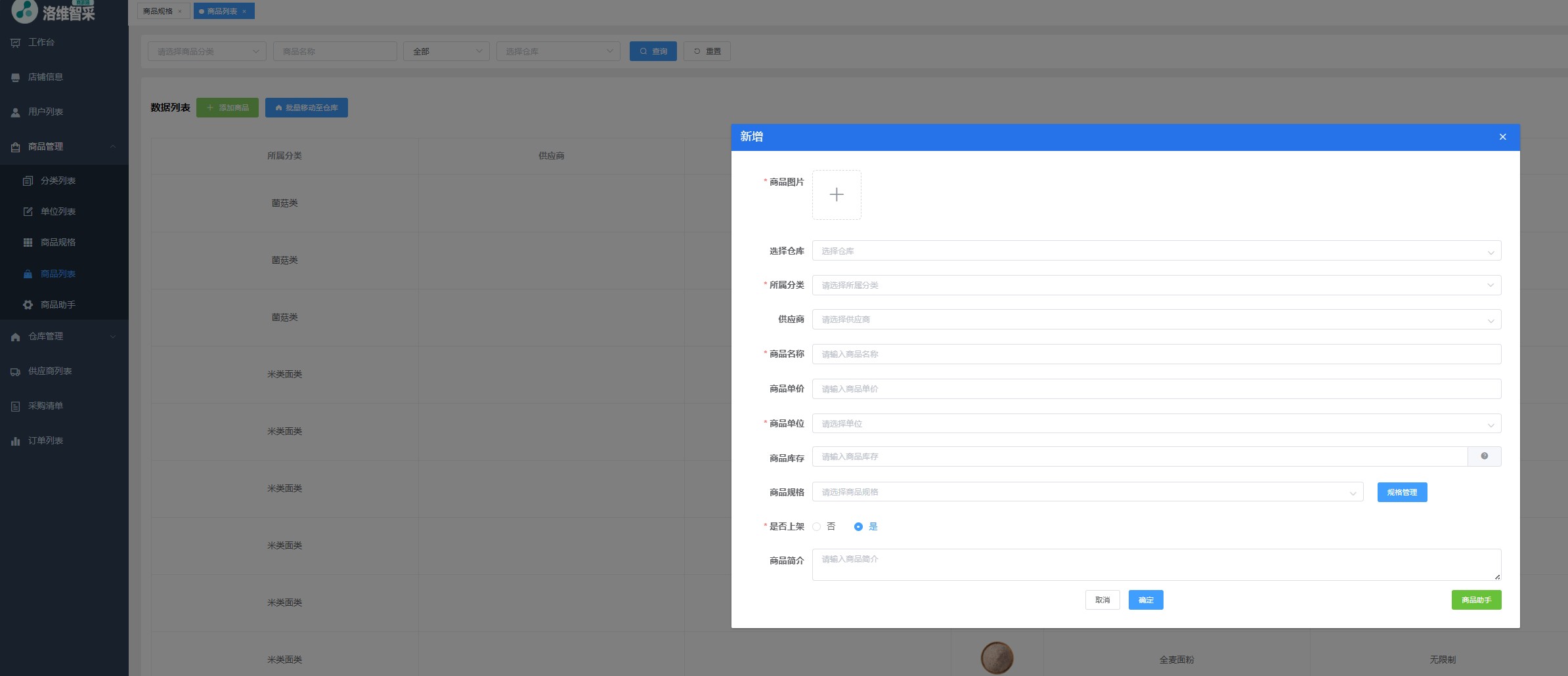Focus the 请输入商品简介 text area
The width and height of the screenshot is (1568, 676).
tap(1156, 564)
